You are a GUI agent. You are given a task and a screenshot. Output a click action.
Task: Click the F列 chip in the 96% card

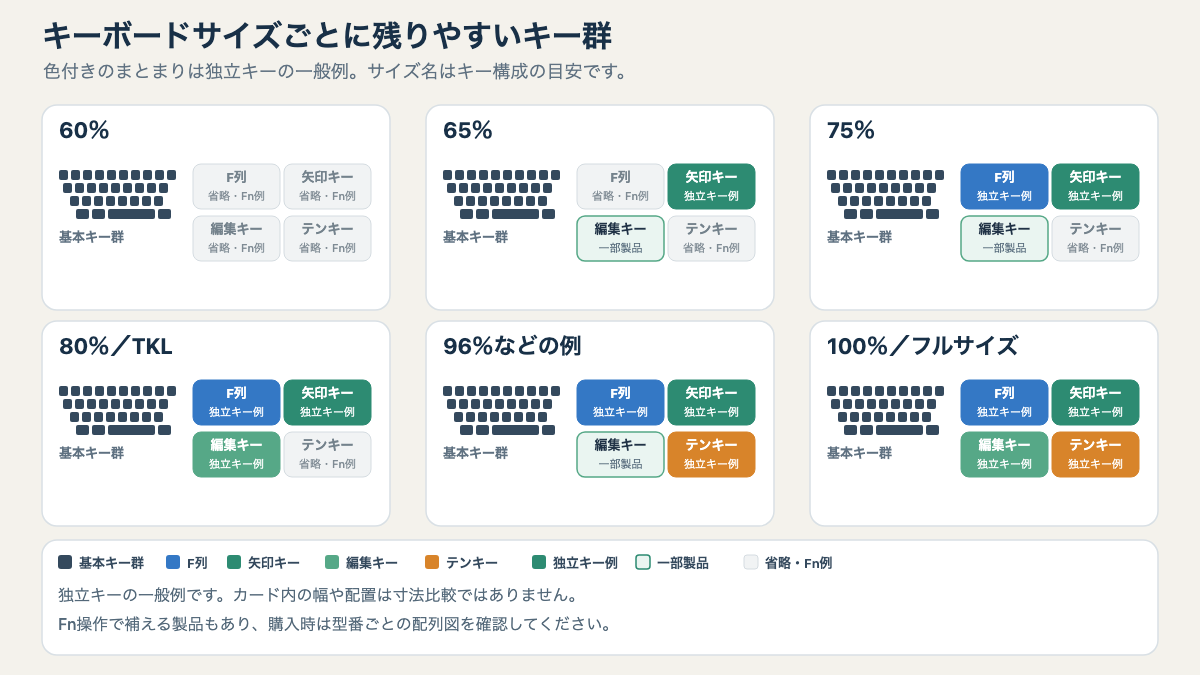coord(620,402)
